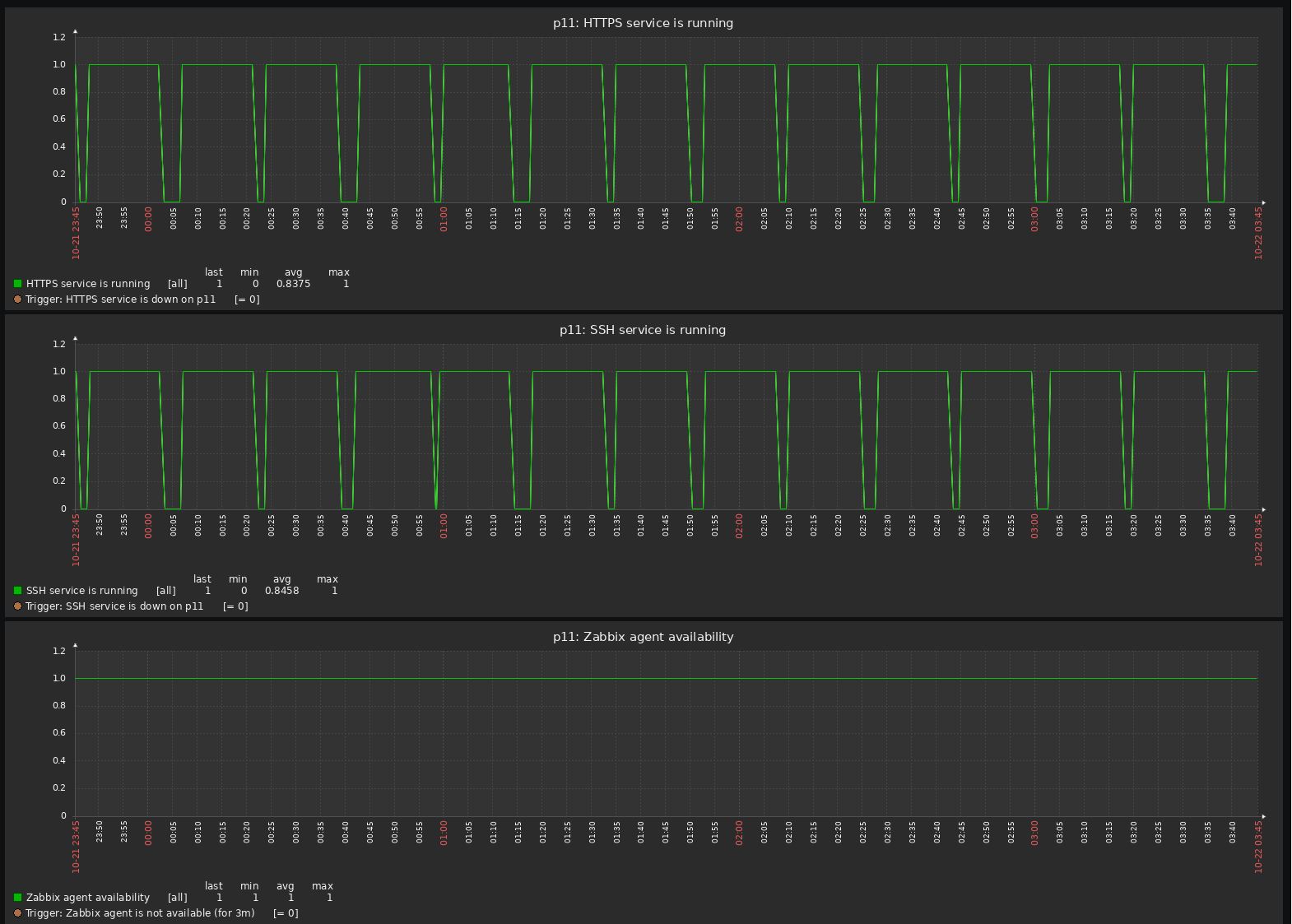This screenshot has width=1292, height=924.
Task: Click red 02:00 time marker on SSH graph
Action: [x=739, y=527]
